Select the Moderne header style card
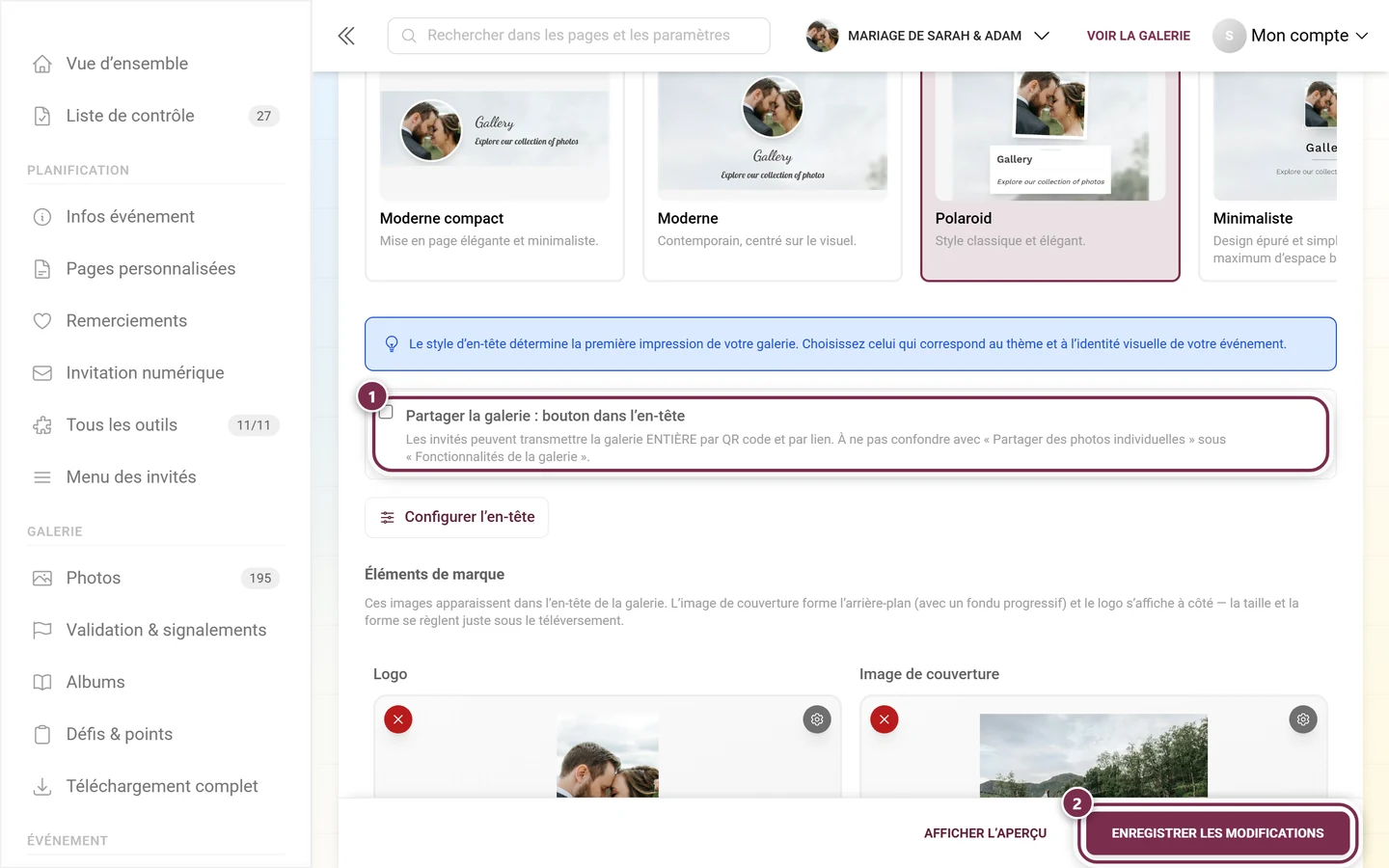 point(773,176)
